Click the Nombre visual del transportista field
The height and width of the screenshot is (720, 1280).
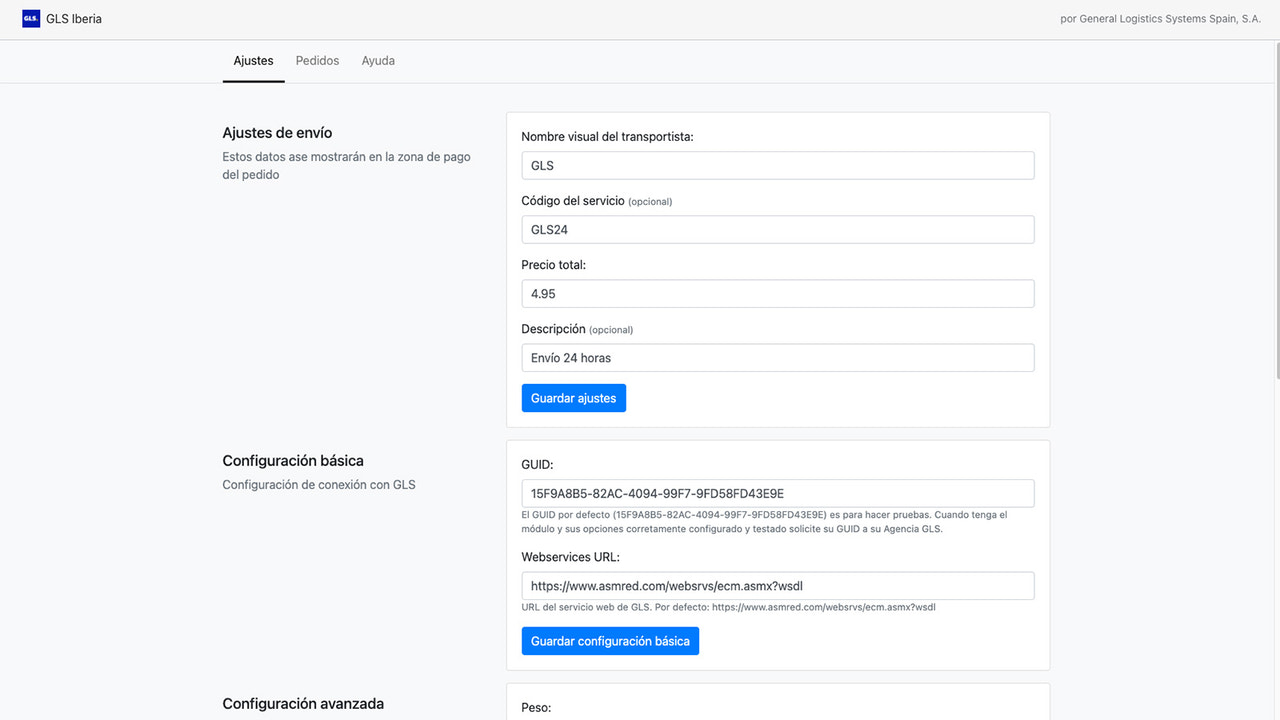(778, 165)
